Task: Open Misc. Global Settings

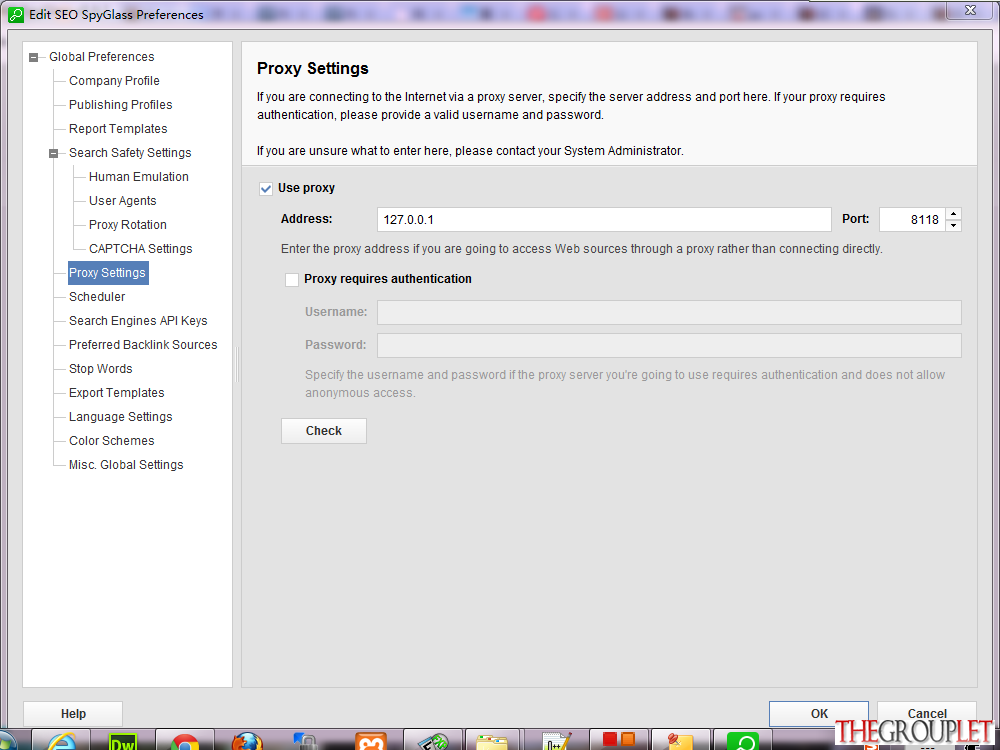Action: [x=126, y=465]
